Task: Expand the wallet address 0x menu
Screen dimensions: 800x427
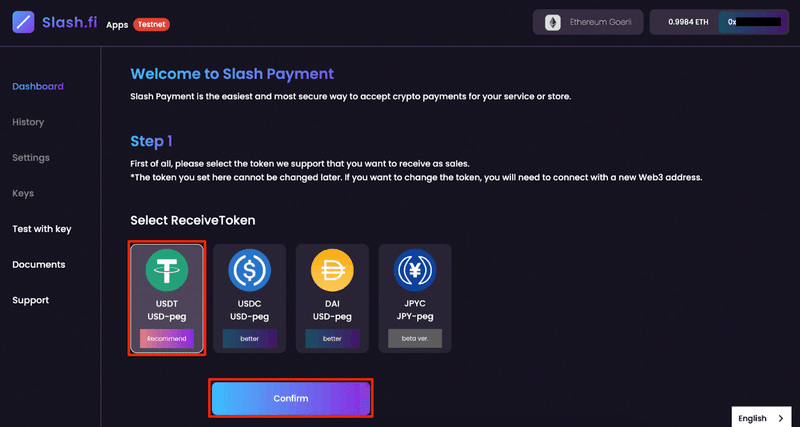Action: point(754,22)
